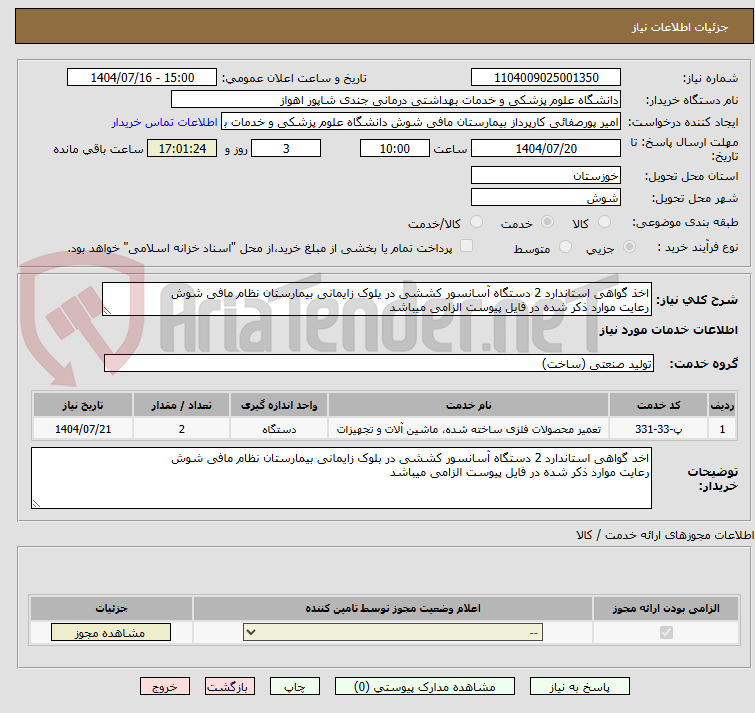Click the اطلاعات مجوزهای ارائه خدمت / کالا heading
The width and height of the screenshot is (755, 713).
tap(664, 535)
